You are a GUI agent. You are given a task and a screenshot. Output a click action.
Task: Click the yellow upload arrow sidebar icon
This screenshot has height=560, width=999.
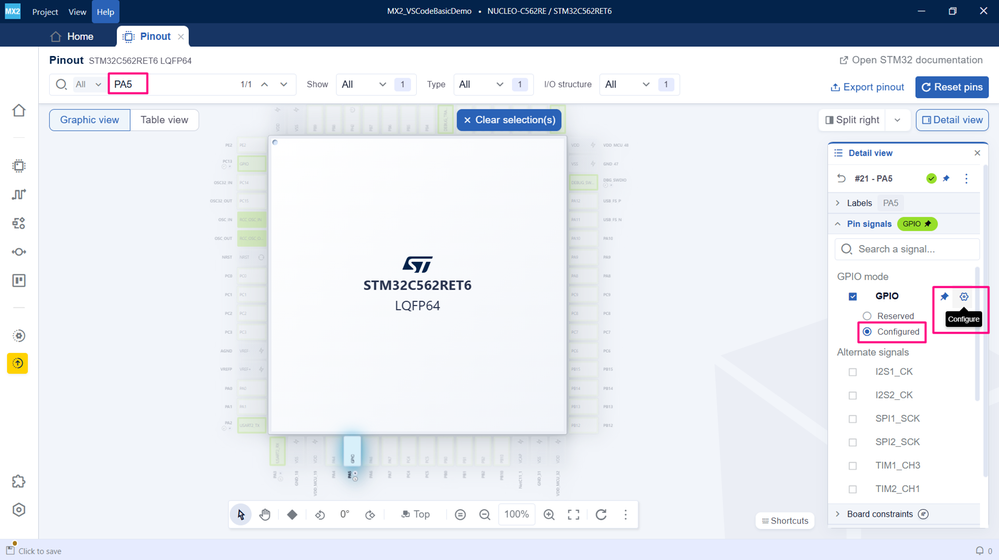click(x=18, y=363)
